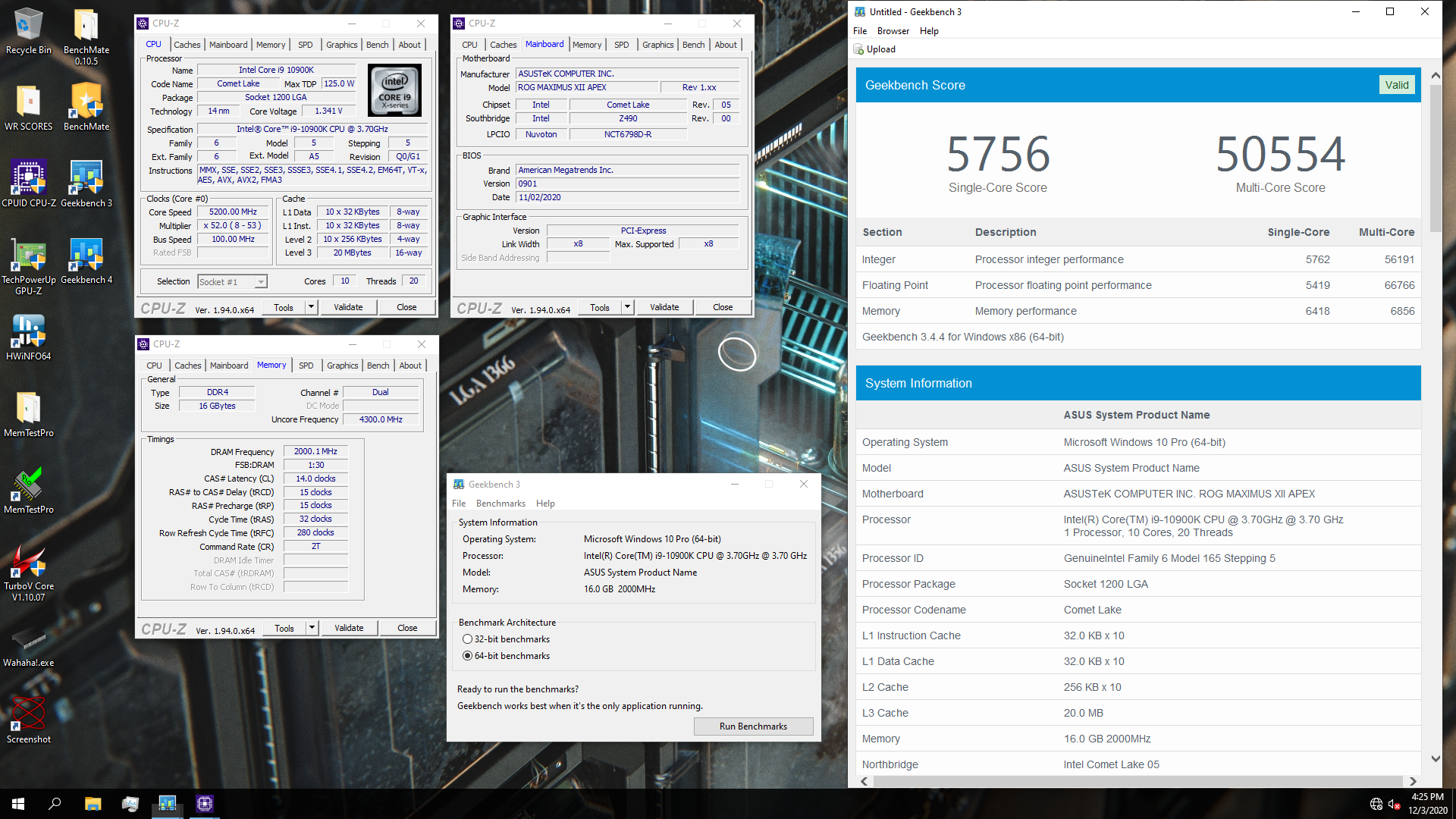Click the volume speaker tray icon
1456x819 pixels.
point(1394,804)
